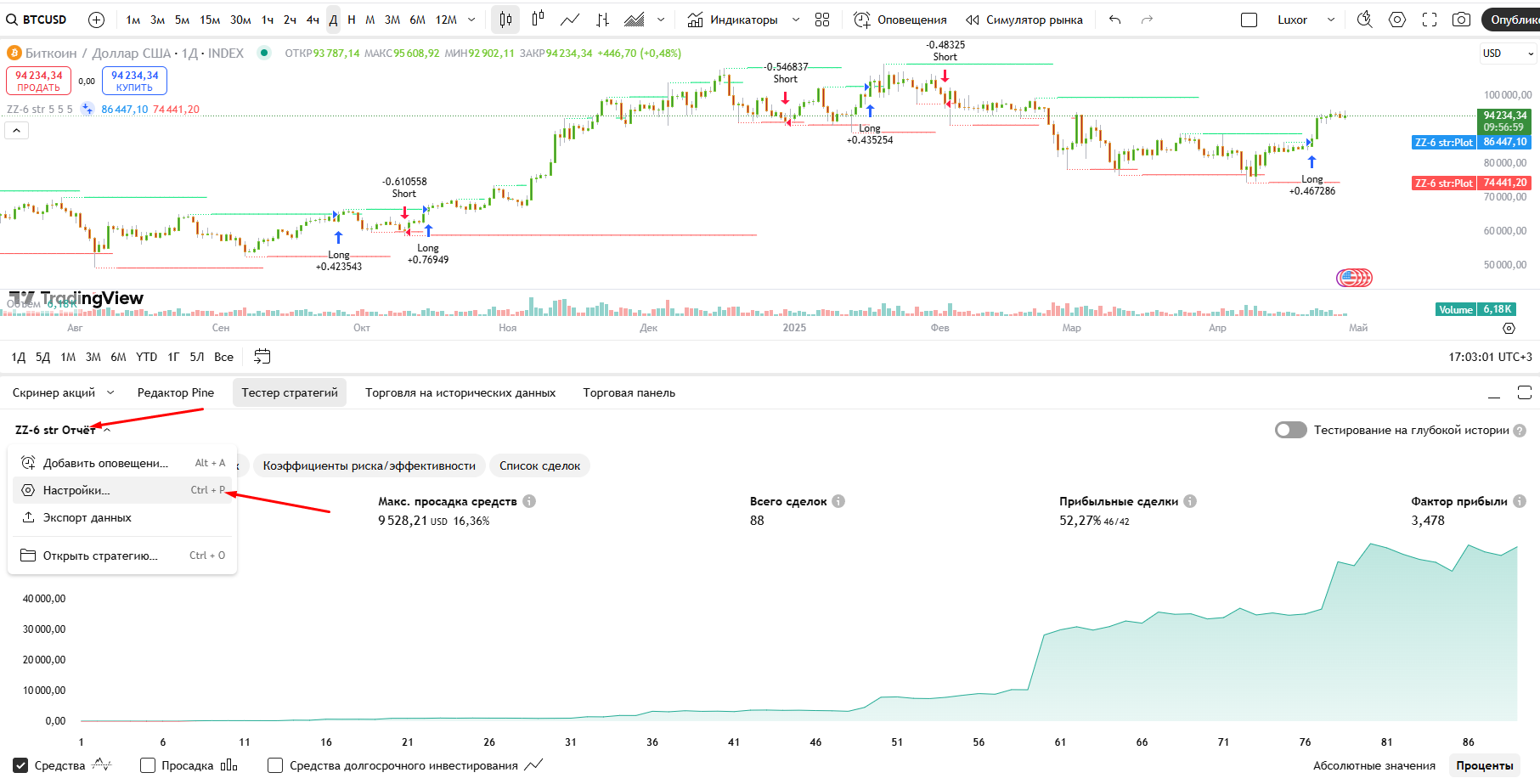Open the symbol search for BTCUSD
Image resolution: width=1540 pixels, height=784 pixels.
point(37,20)
